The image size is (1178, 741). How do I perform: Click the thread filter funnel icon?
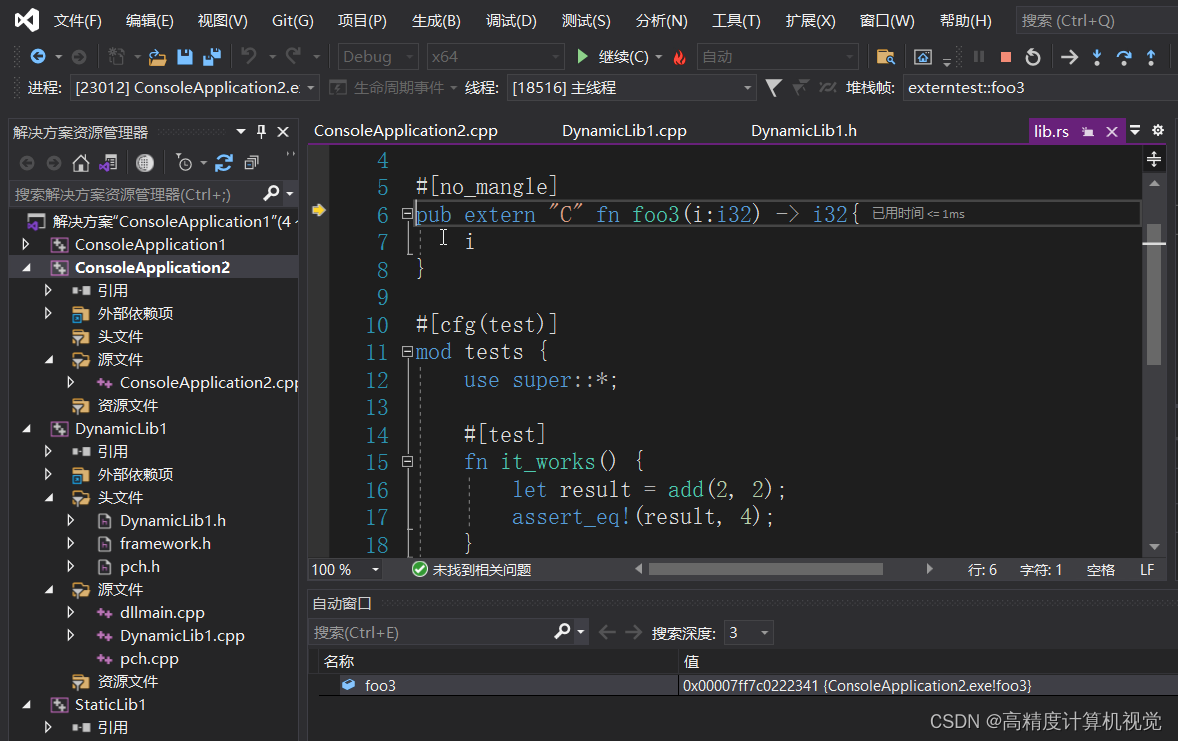773,88
